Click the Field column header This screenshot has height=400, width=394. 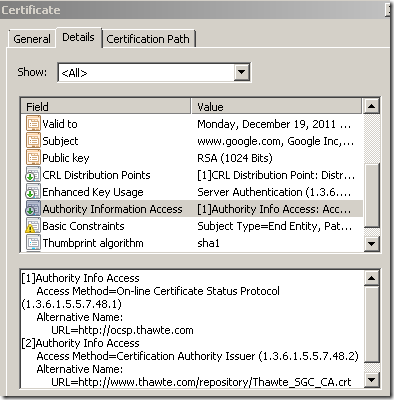[106, 106]
